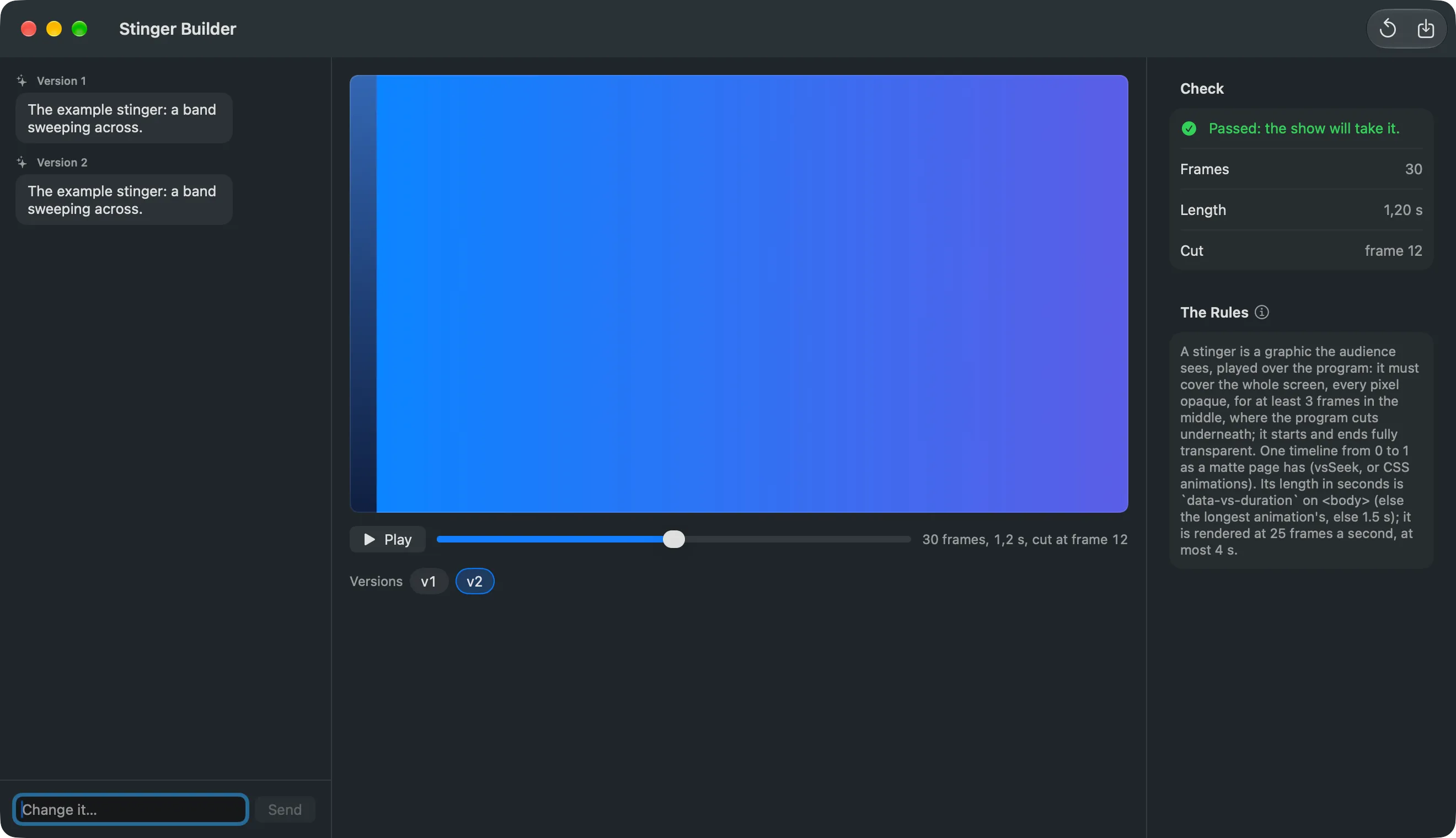This screenshot has width=1456, height=838.
Task: Click the 'Version 2' label
Action: click(x=62, y=162)
